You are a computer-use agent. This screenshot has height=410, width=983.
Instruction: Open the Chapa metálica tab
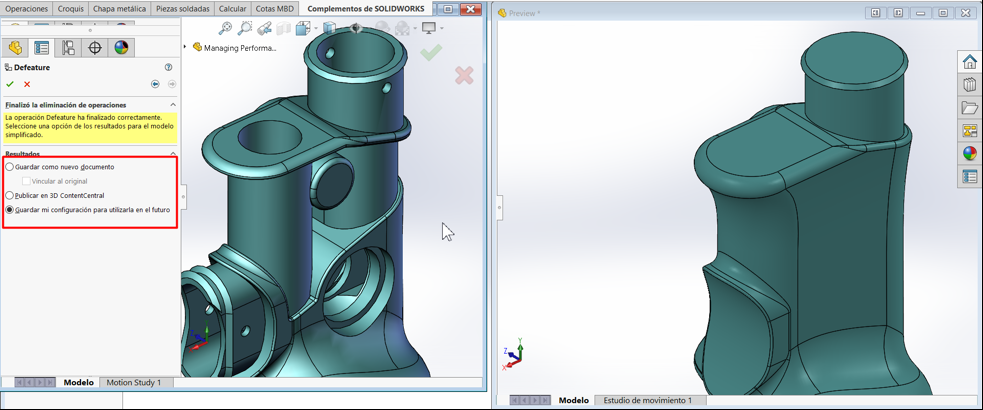click(x=119, y=9)
